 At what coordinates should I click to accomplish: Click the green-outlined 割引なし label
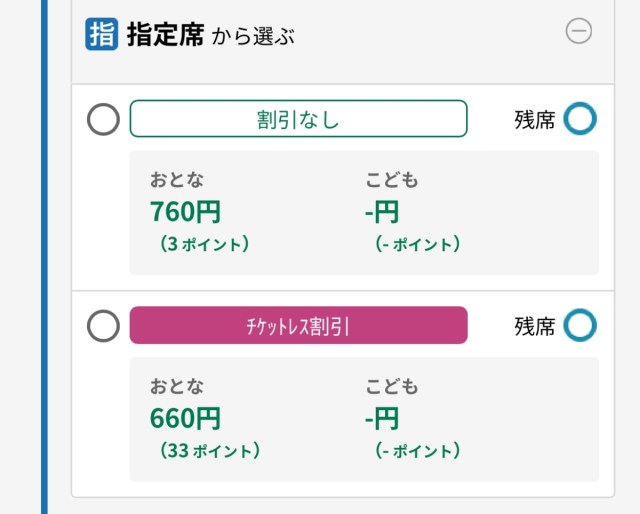(298, 119)
